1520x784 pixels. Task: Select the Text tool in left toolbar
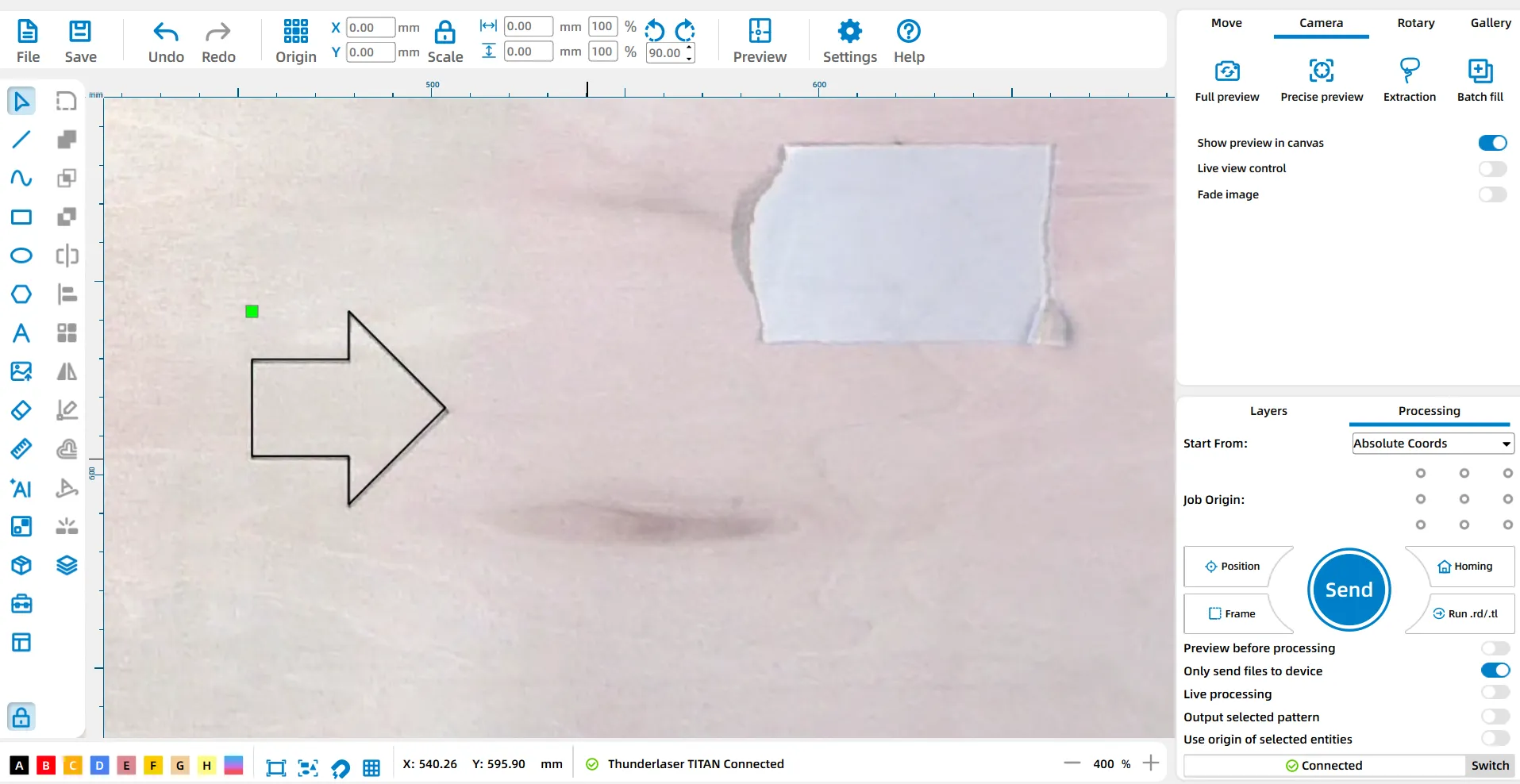coord(21,332)
